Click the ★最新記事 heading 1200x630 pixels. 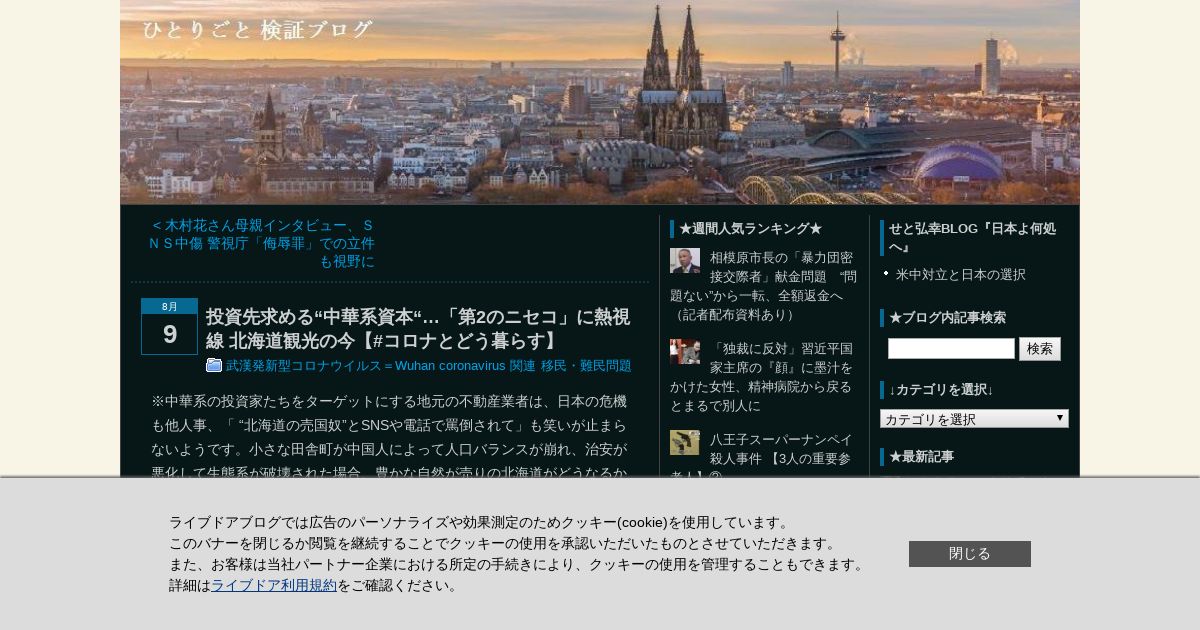921,457
